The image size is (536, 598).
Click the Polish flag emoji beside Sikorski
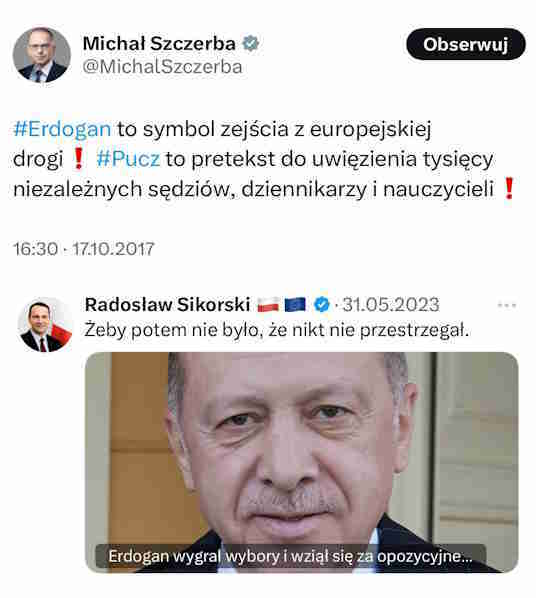click(x=268, y=305)
